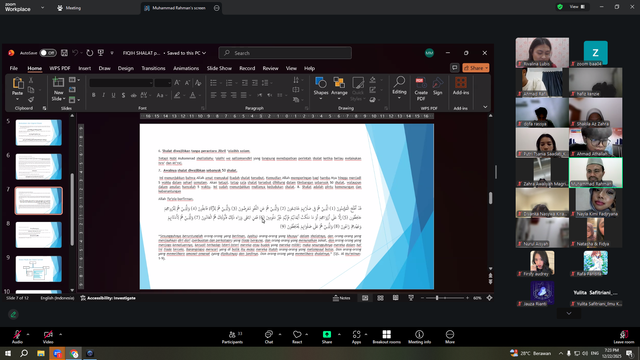Toggle the AutoSave switch in PowerPoint

click(x=48, y=53)
